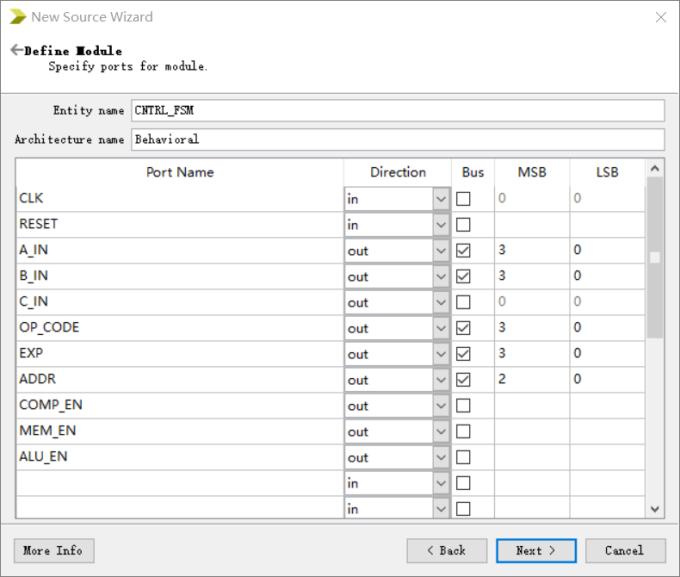Disable the Bus option for ADDR port
This screenshot has width=680, height=577.
463,380
